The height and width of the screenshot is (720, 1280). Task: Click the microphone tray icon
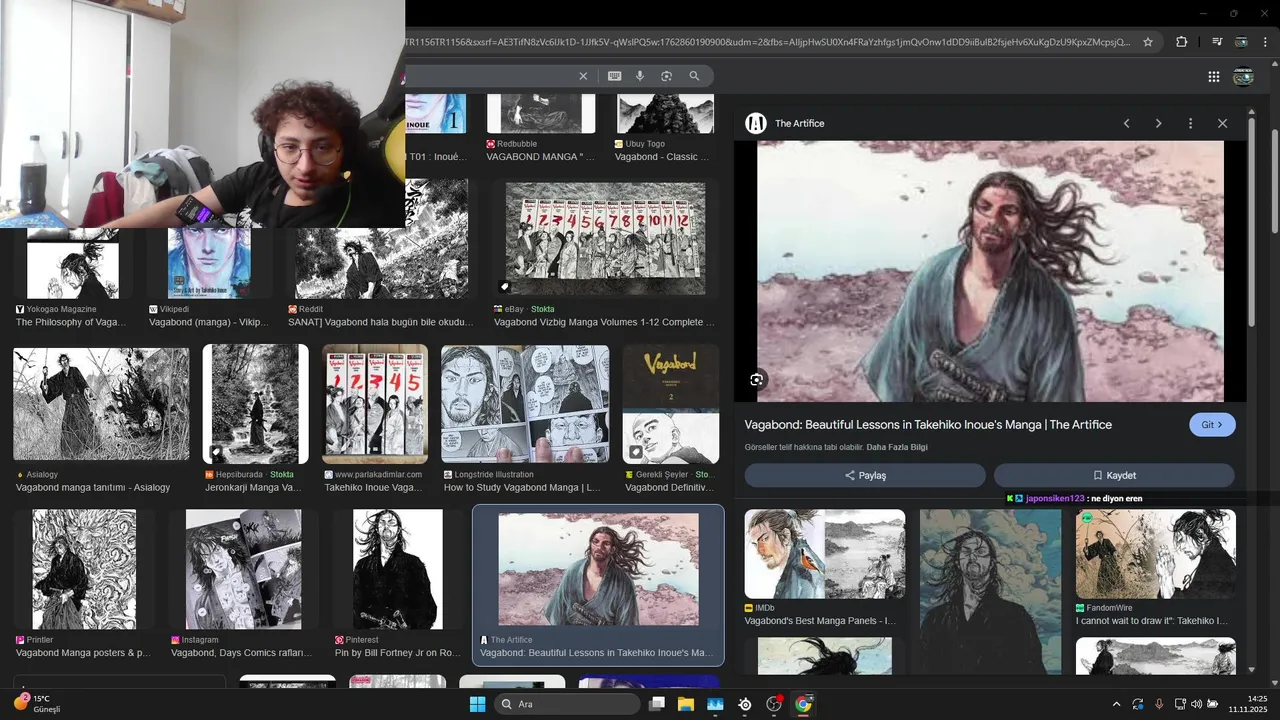coord(1160,704)
